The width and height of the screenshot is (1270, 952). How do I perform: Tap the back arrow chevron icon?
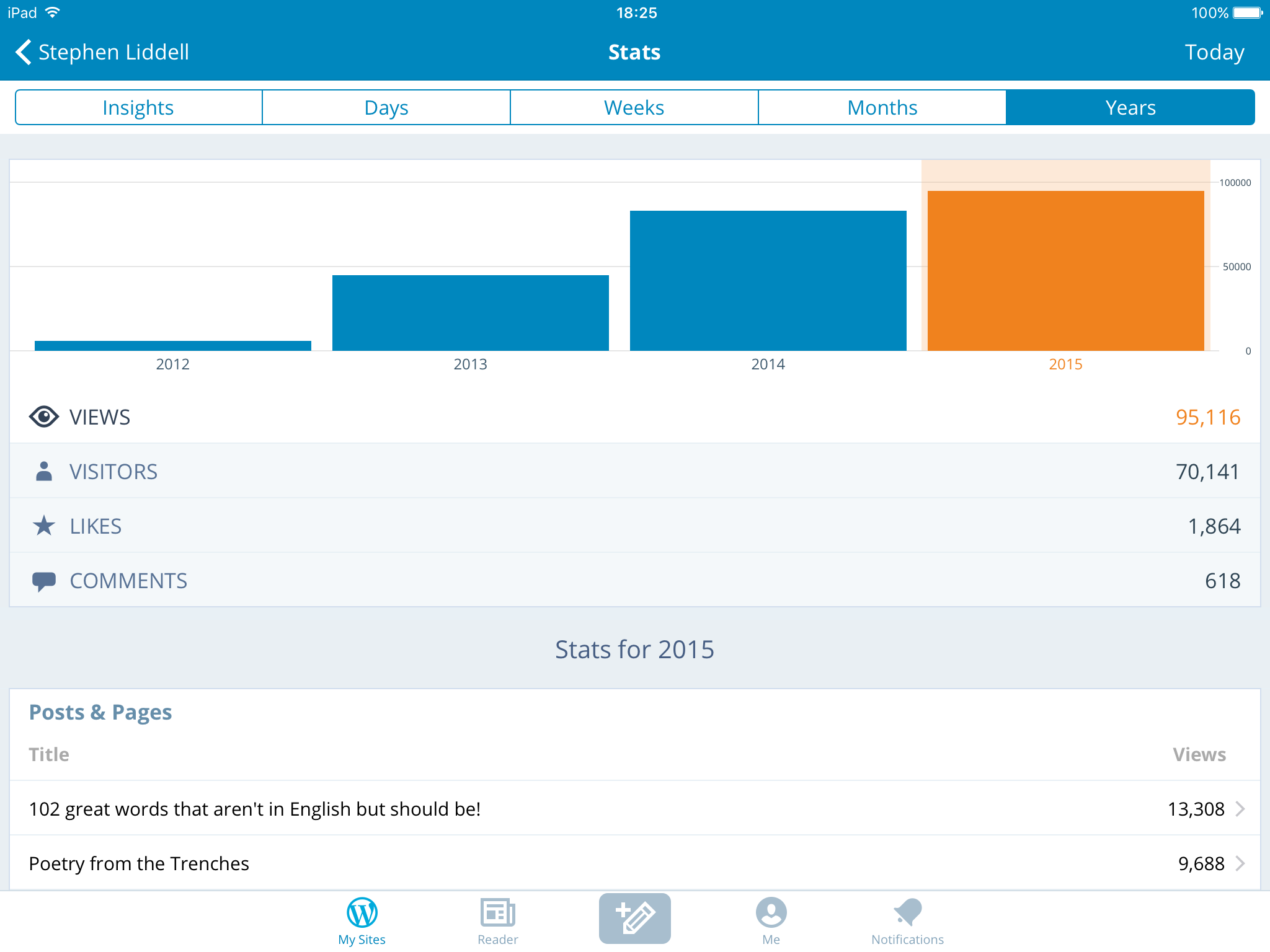click(x=24, y=52)
